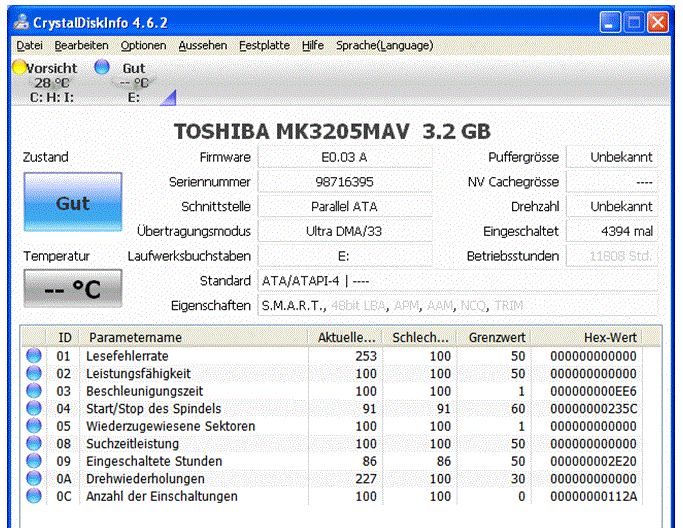Open the Sprache(Language) menu
Viewport: 683px width, 528px height.
370,45
